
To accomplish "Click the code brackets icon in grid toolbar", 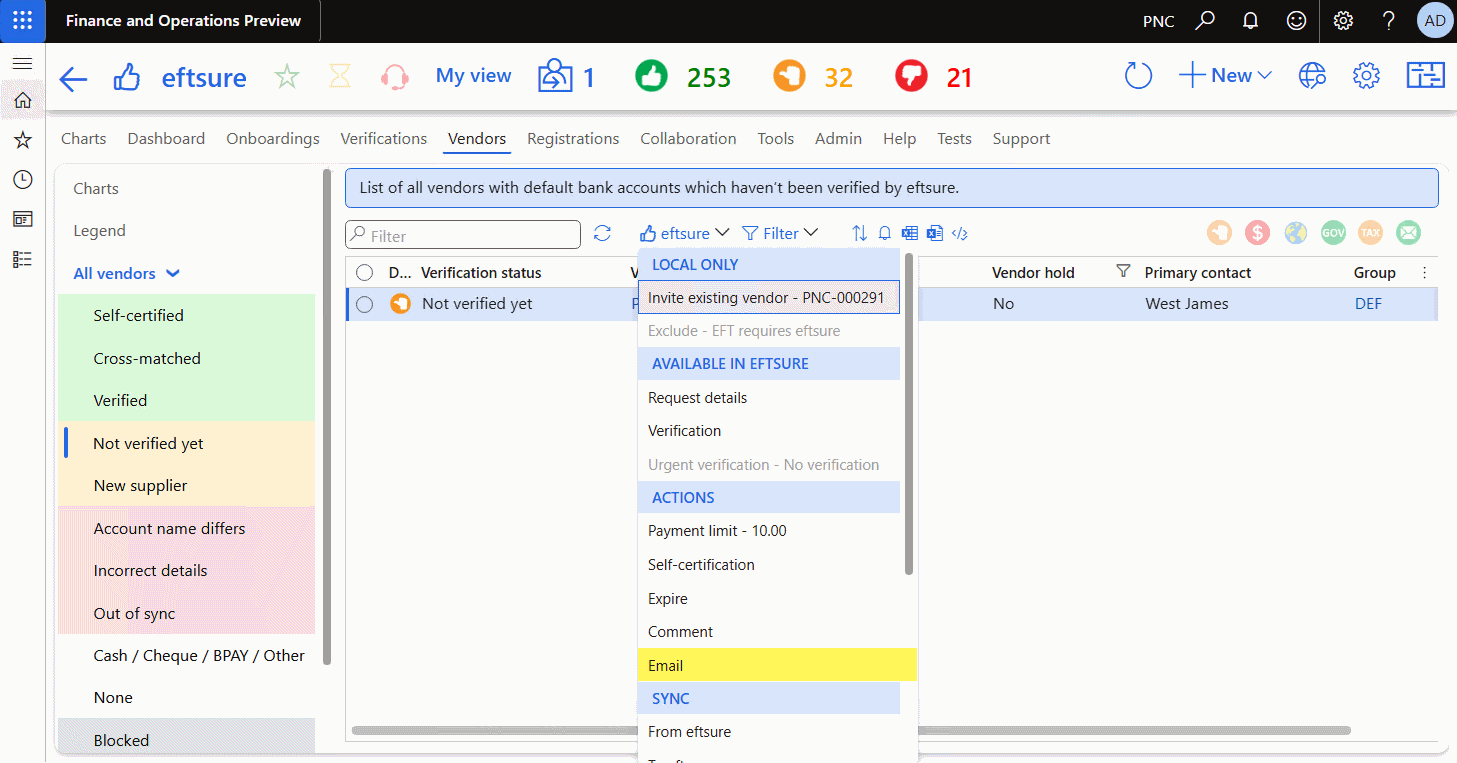I will tap(960, 233).
